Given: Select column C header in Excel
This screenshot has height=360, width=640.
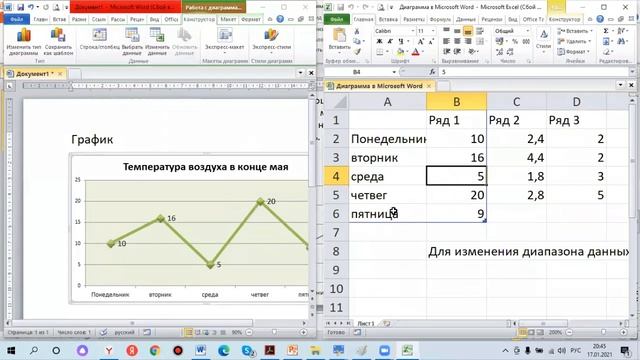Looking at the screenshot, I should tap(516, 102).
